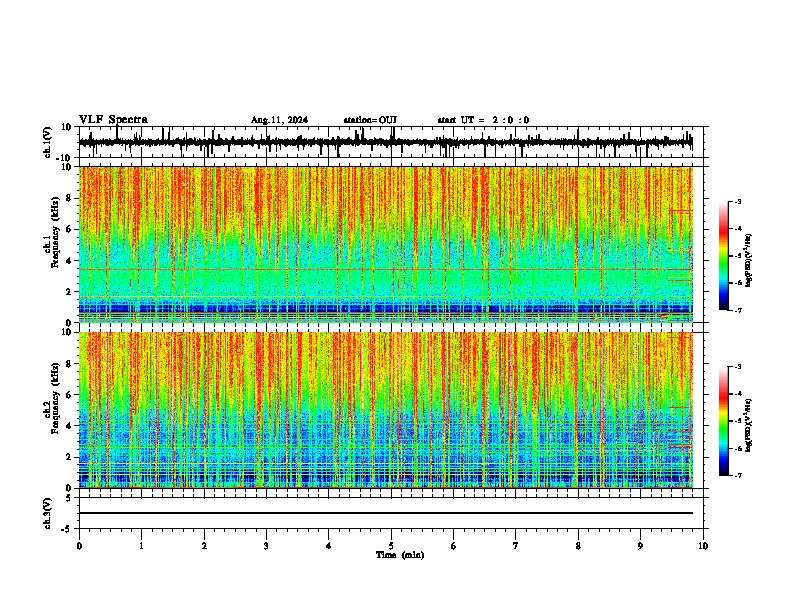
Task: Click the 'Time (min)' axis label
Action: pyautogui.click(x=400, y=555)
